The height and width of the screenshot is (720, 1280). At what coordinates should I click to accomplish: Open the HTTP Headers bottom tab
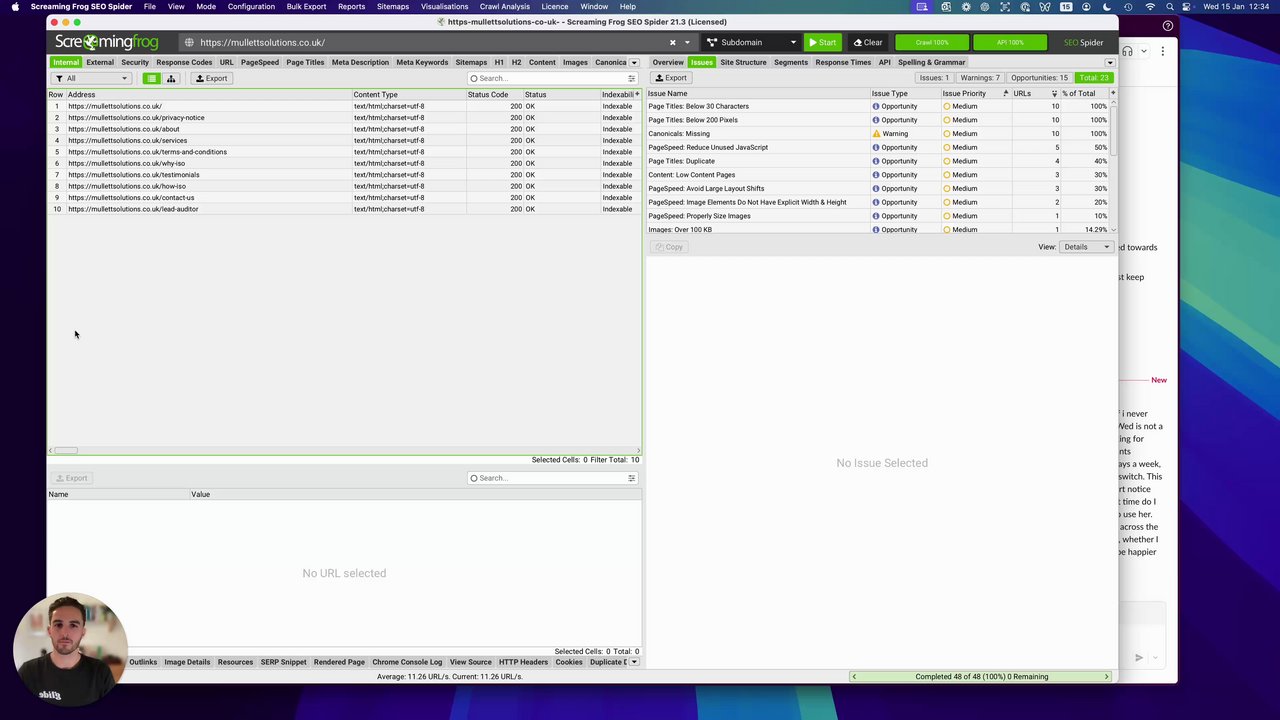tap(523, 662)
